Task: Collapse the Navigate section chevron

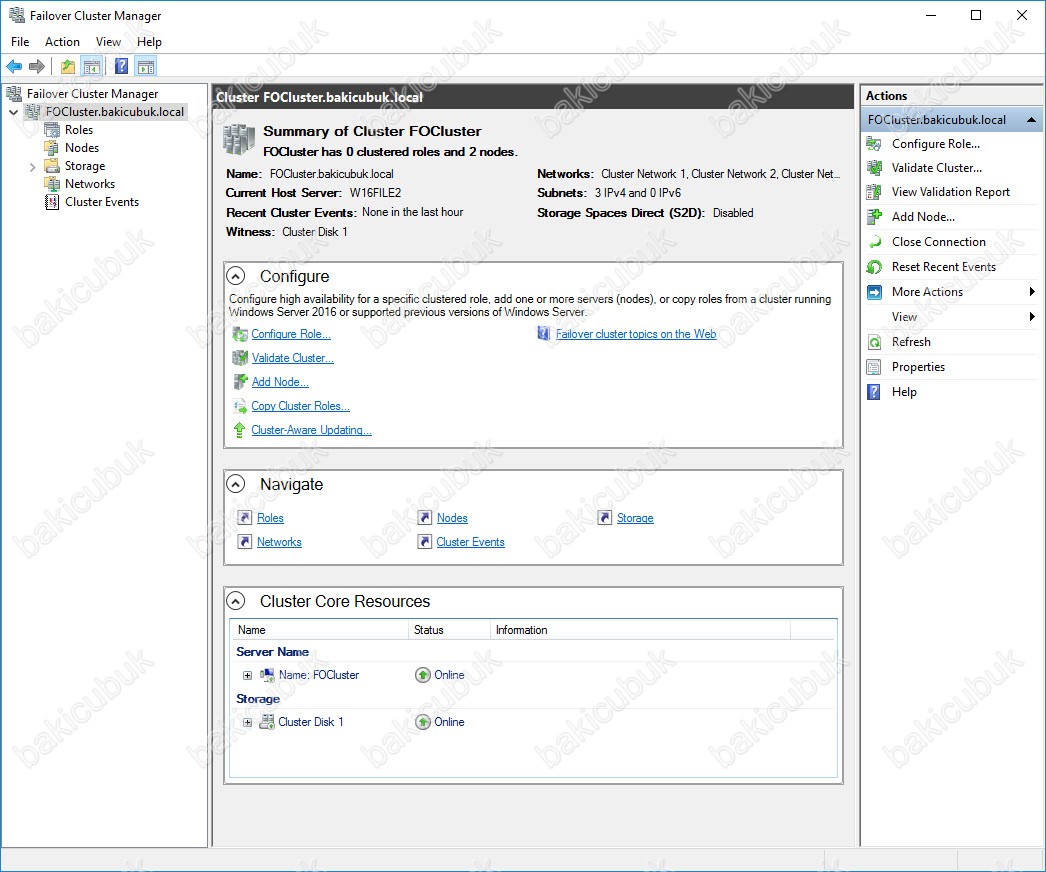Action: pyautogui.click(x=235, y=484)
